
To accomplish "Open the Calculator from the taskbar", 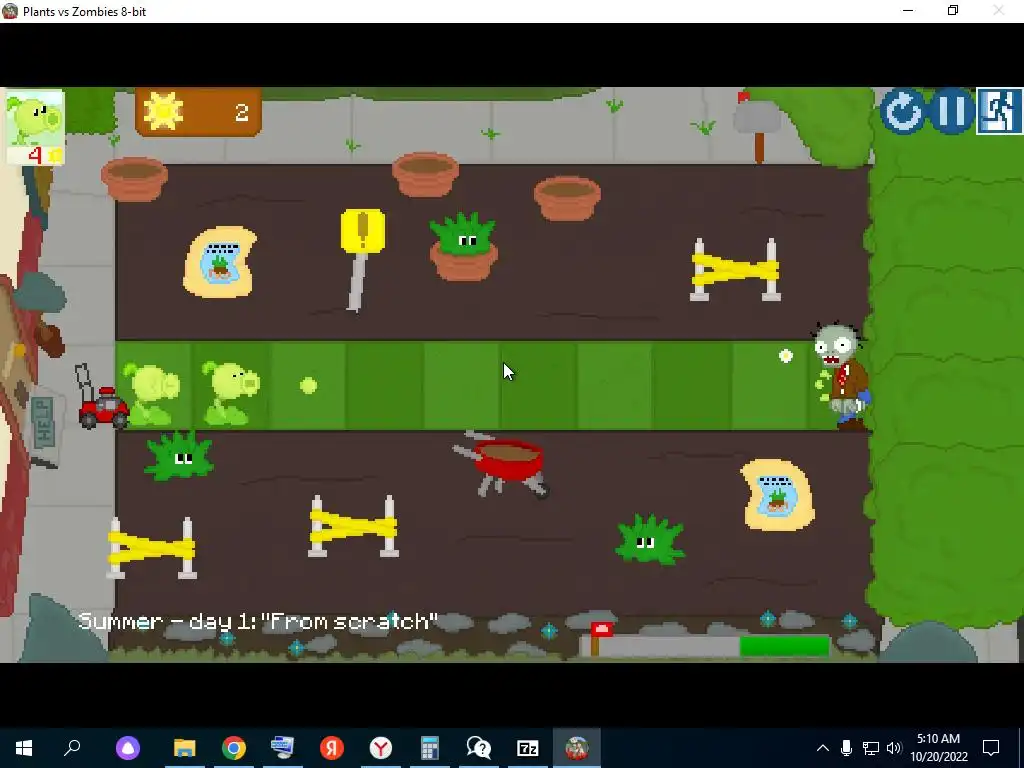I will tap(430, 748).
